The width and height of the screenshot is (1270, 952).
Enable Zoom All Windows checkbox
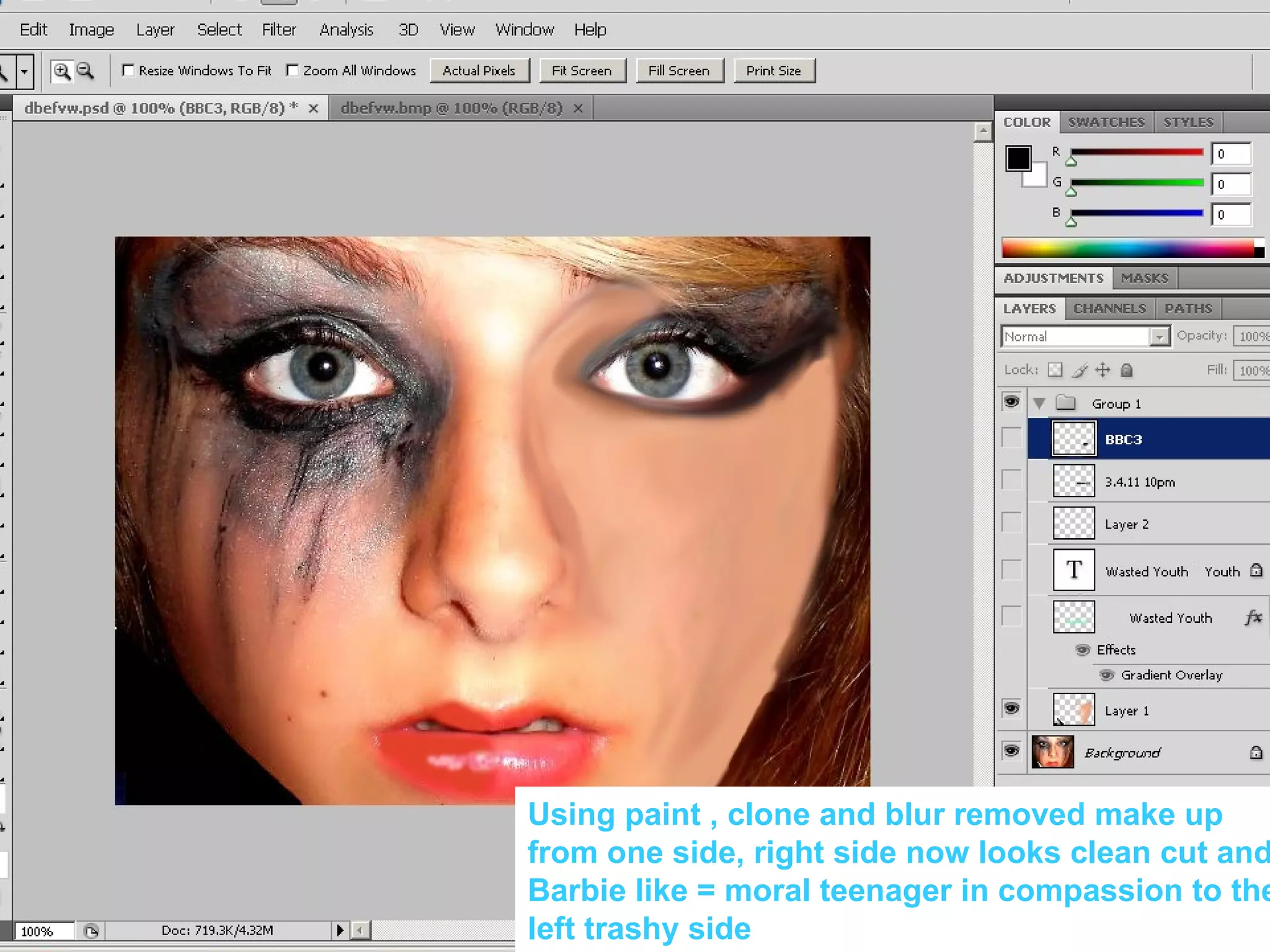(292, 71)
